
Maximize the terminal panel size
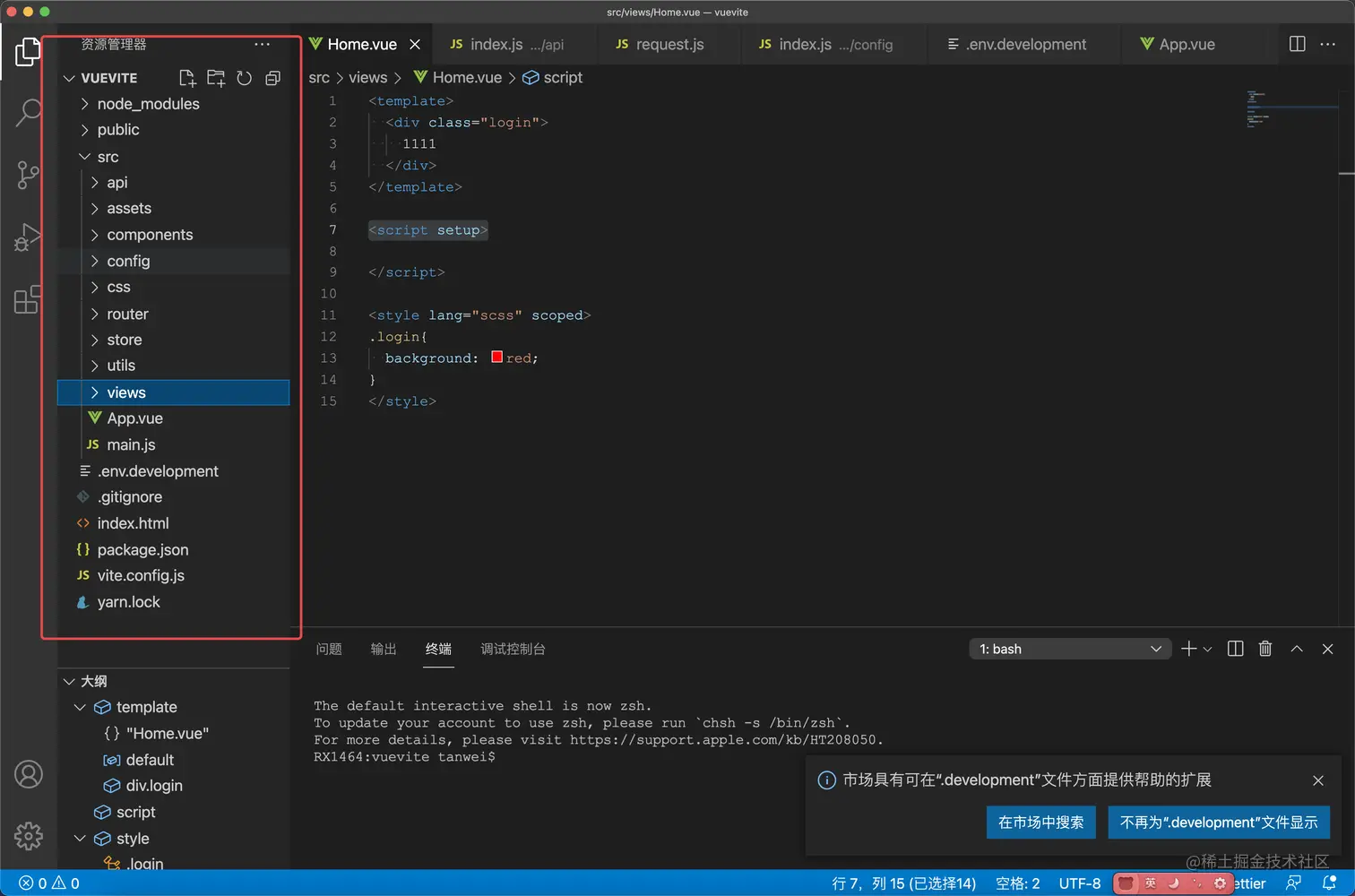[x=1297, y=649]
